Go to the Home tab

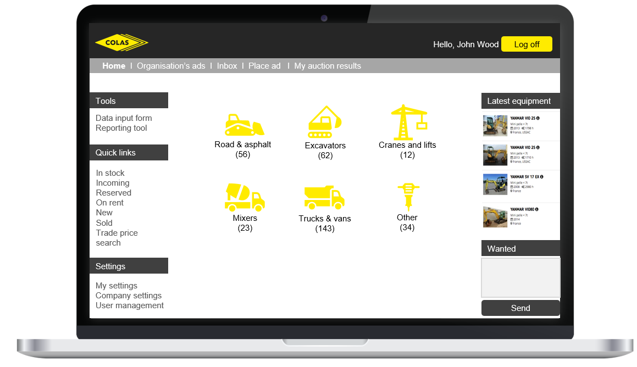pyautogui.click(x=114, y=66)
